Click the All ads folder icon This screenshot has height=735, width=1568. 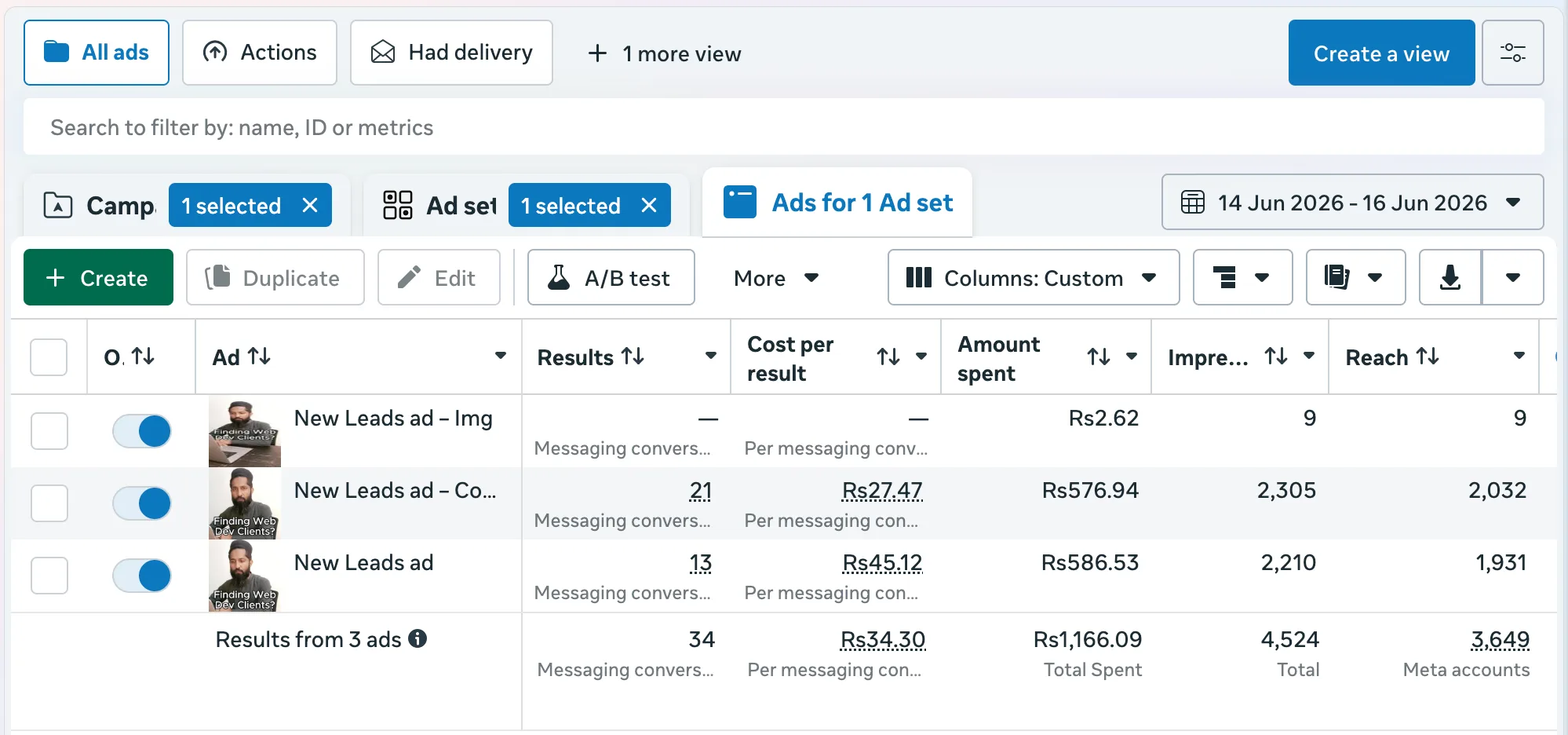(x=57, y=52)
